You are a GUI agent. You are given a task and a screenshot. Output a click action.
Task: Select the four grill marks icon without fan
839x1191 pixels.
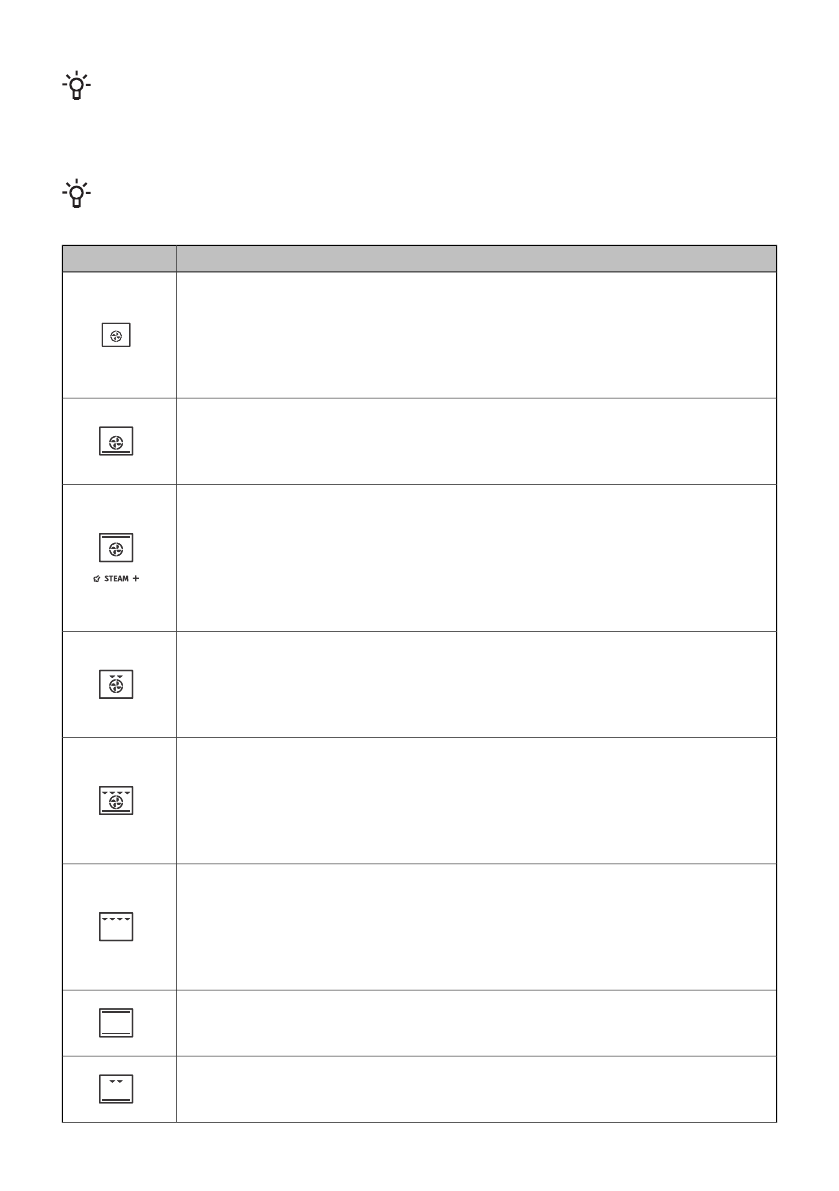[117, 926]
